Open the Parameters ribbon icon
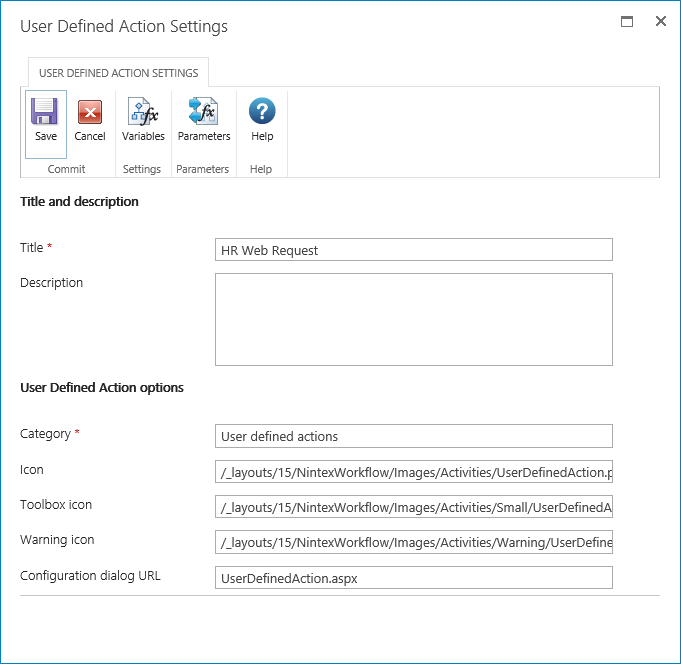 204,111
